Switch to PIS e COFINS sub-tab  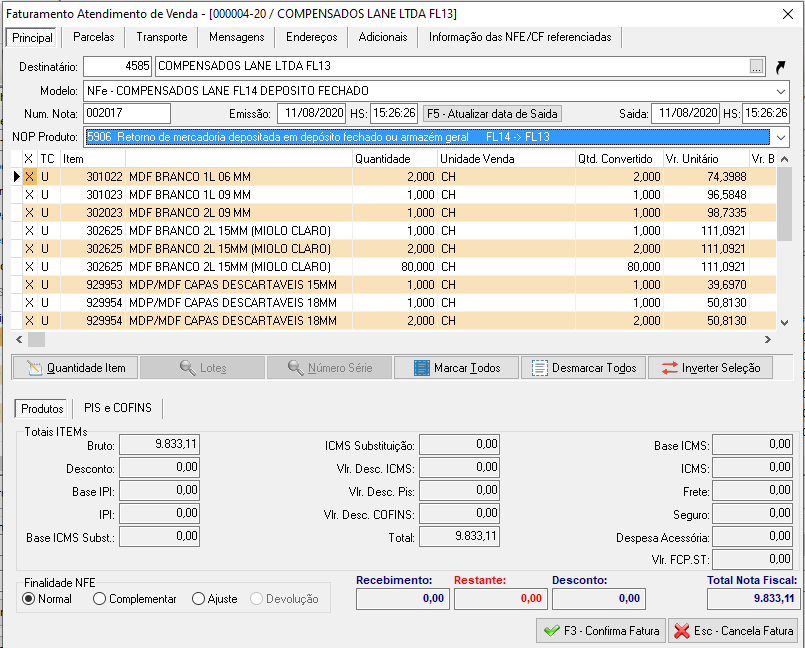point(118,408)
